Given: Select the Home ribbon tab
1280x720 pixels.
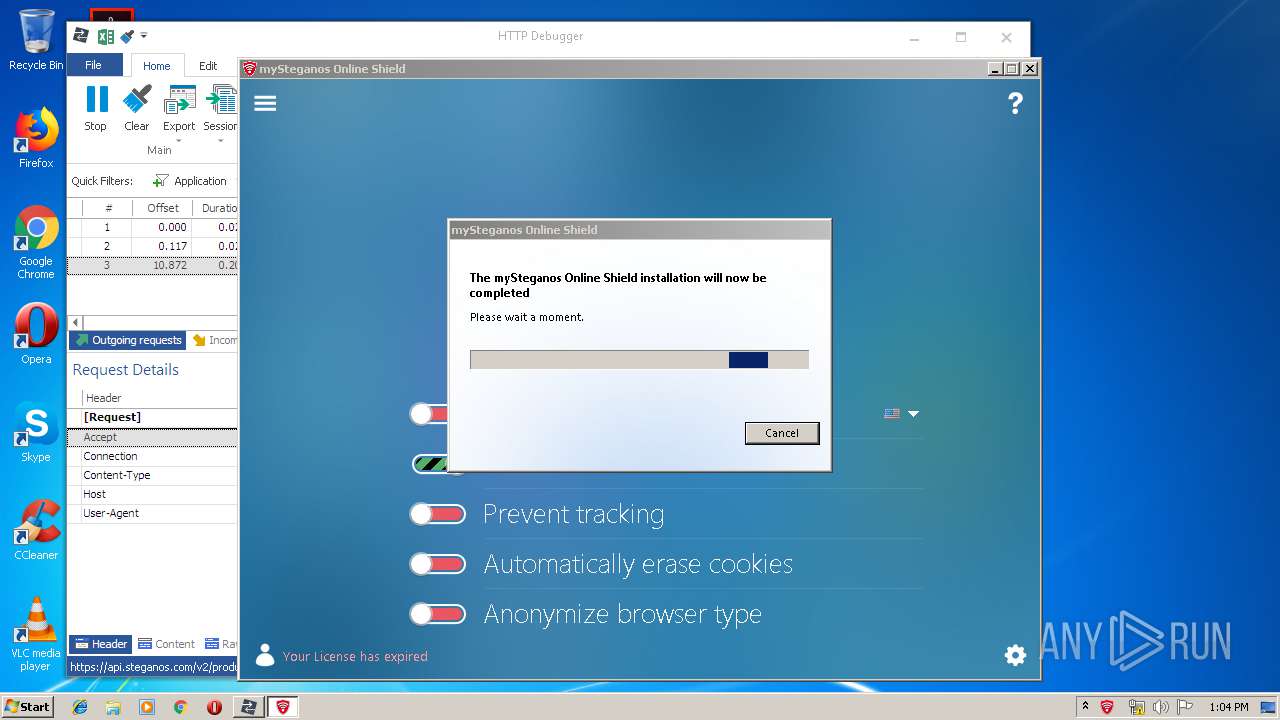Looking at the screenshot, I should (157, 66).
